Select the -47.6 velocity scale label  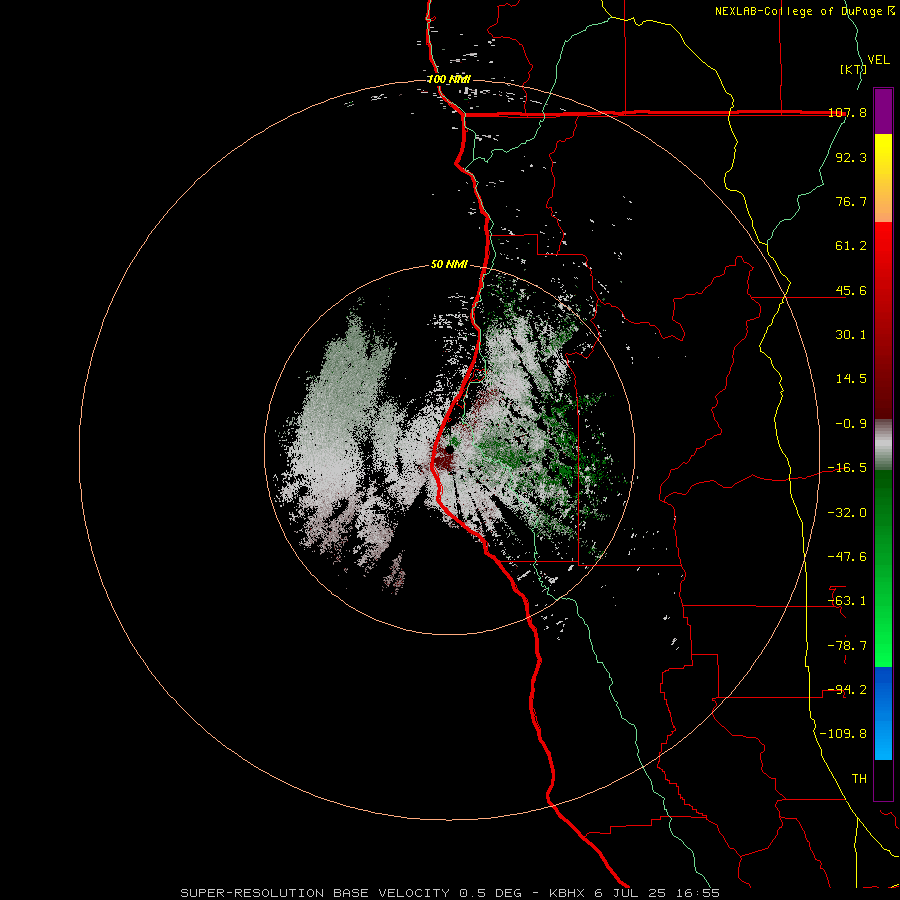pyautogui.click(x=847, y=556)
